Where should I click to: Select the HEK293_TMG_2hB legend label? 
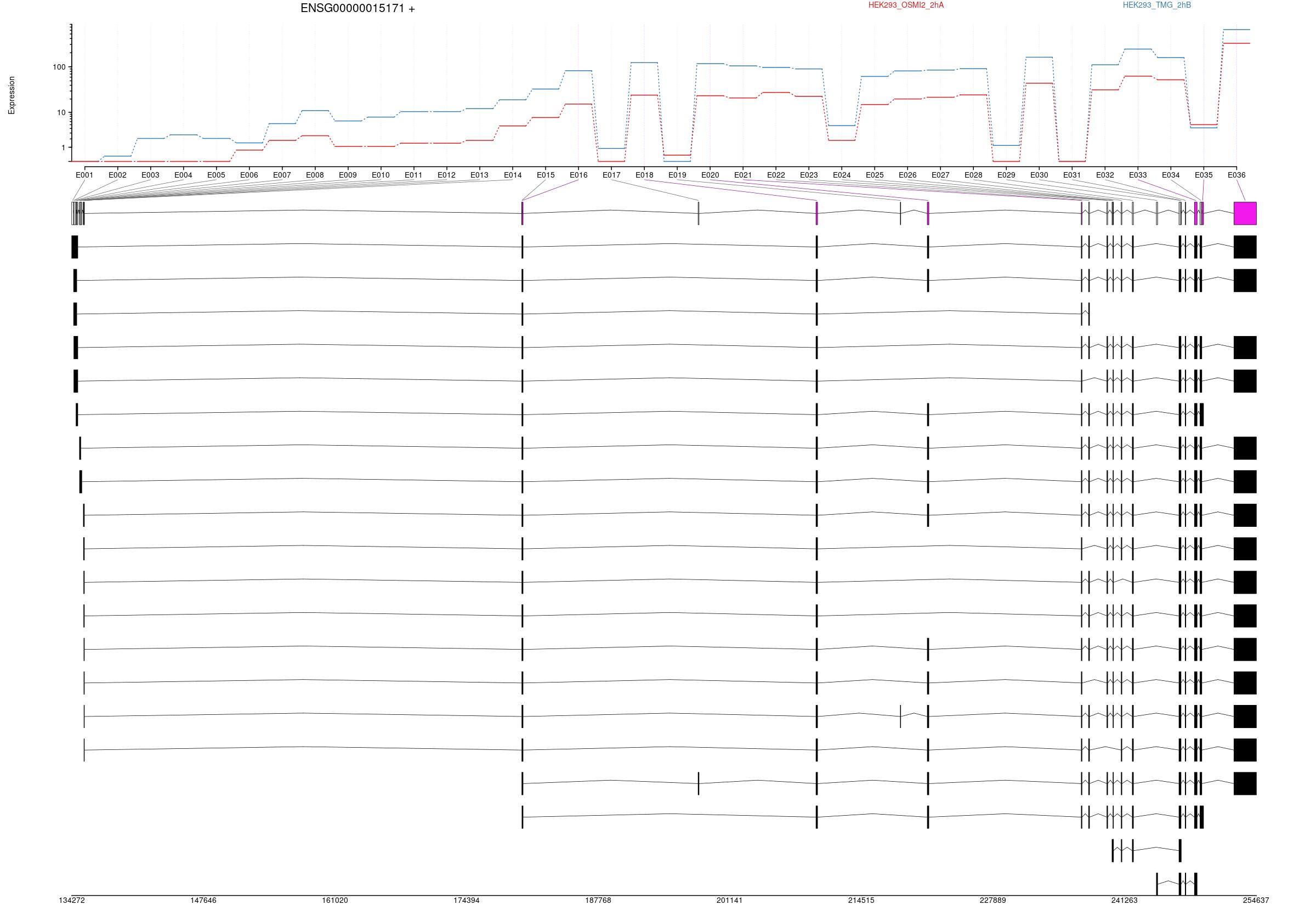tap(1156, 5)
